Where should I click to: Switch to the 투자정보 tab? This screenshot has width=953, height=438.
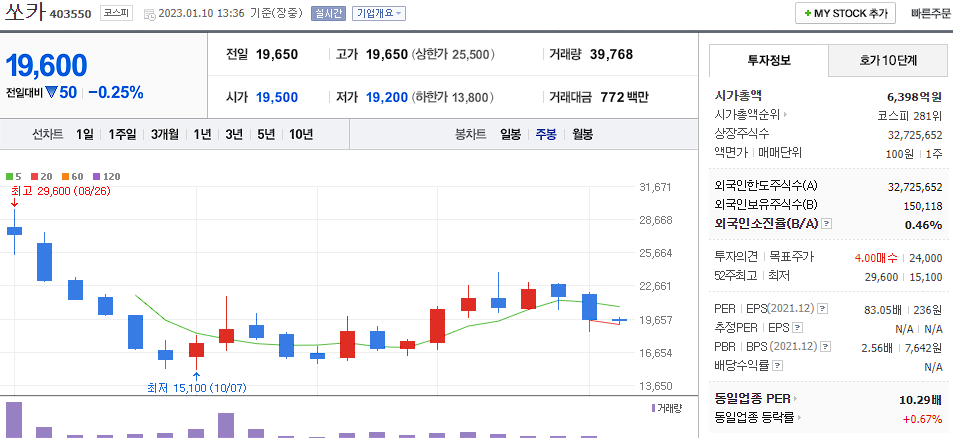coord(769,60)
